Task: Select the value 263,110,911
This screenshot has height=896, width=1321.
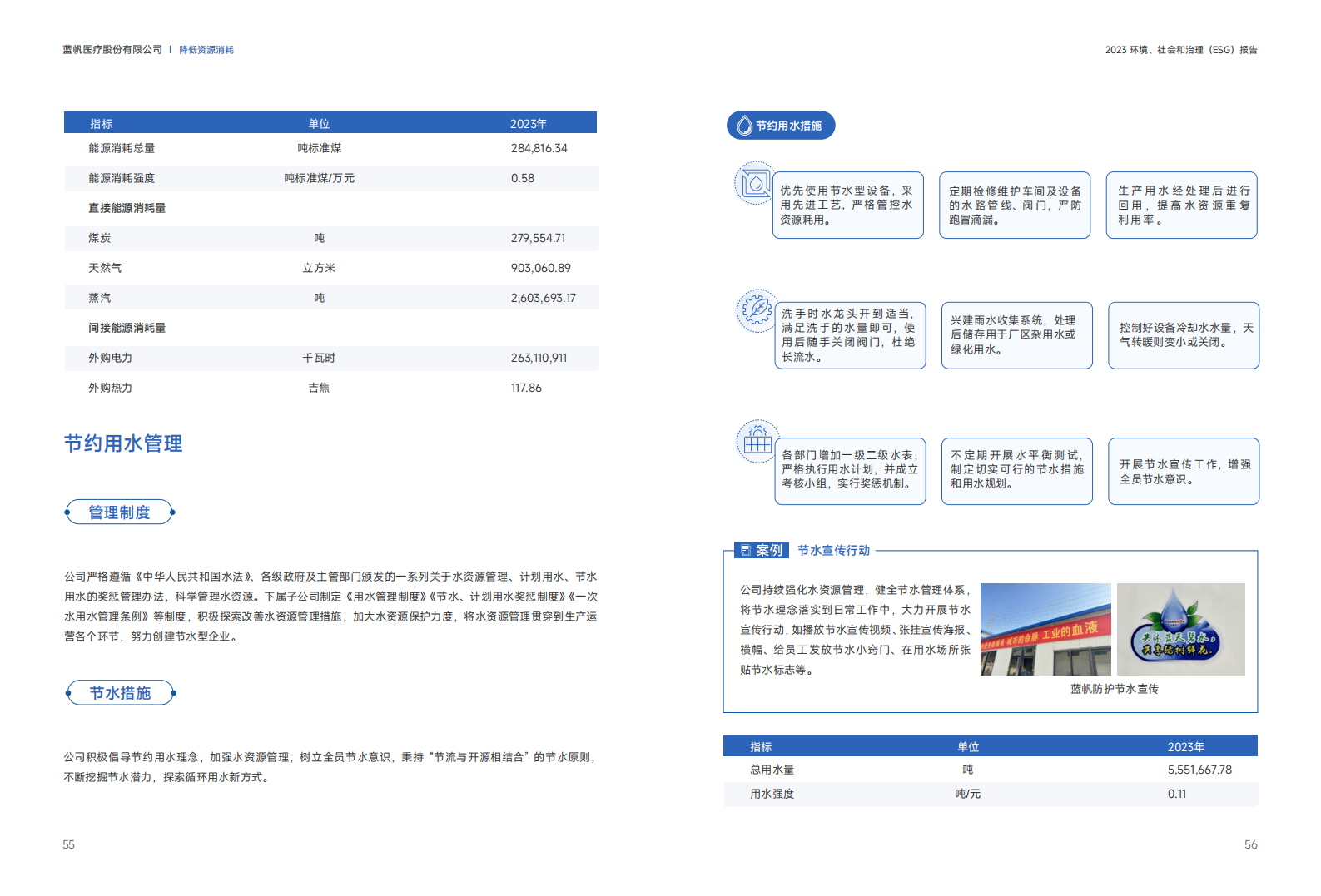Action: tap(539, 358)
